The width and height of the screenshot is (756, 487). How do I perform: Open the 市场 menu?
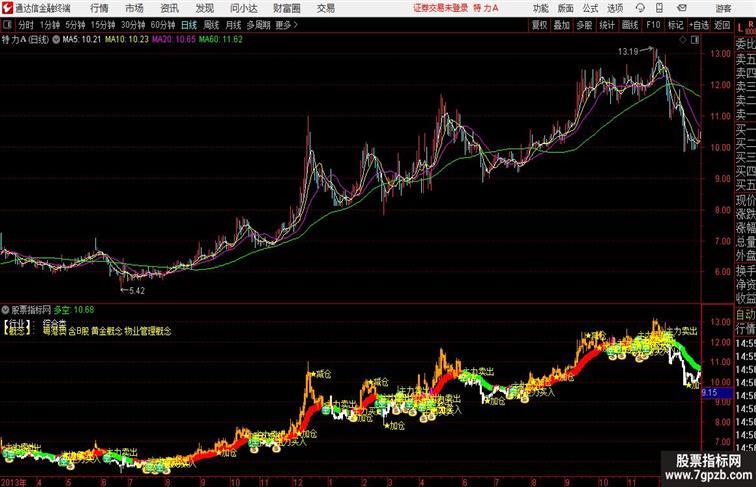(x=135, y=8)
